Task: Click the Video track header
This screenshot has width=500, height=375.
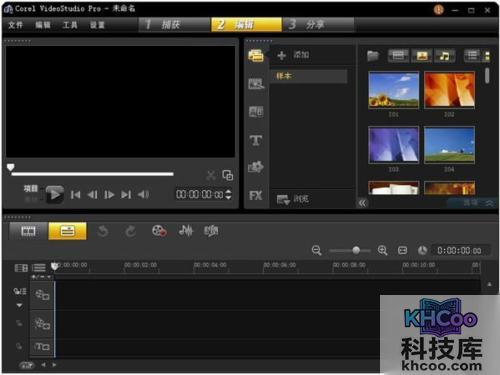Action: tap(42, 295)
